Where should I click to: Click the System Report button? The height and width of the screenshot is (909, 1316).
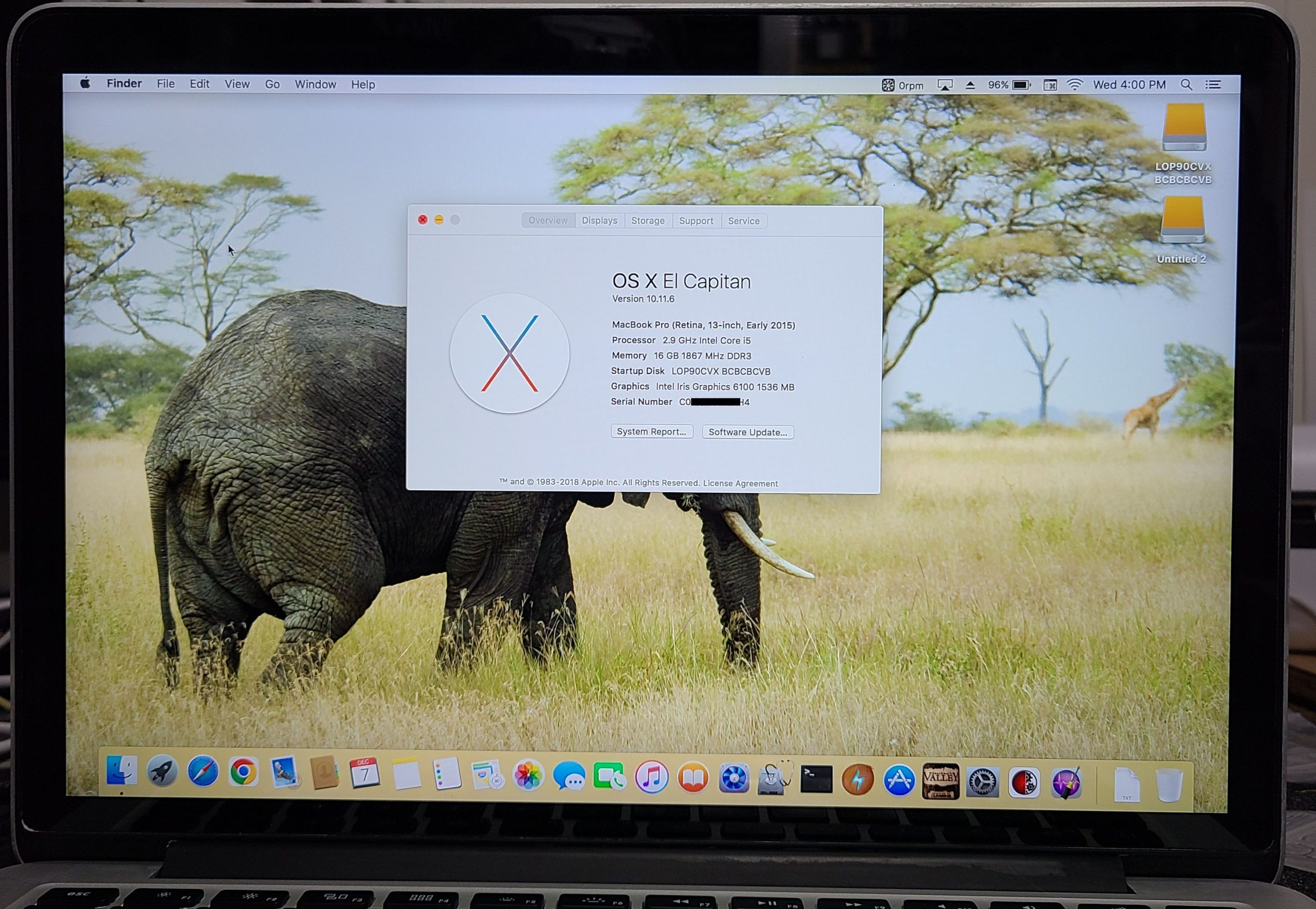click(x=651, y=432)
